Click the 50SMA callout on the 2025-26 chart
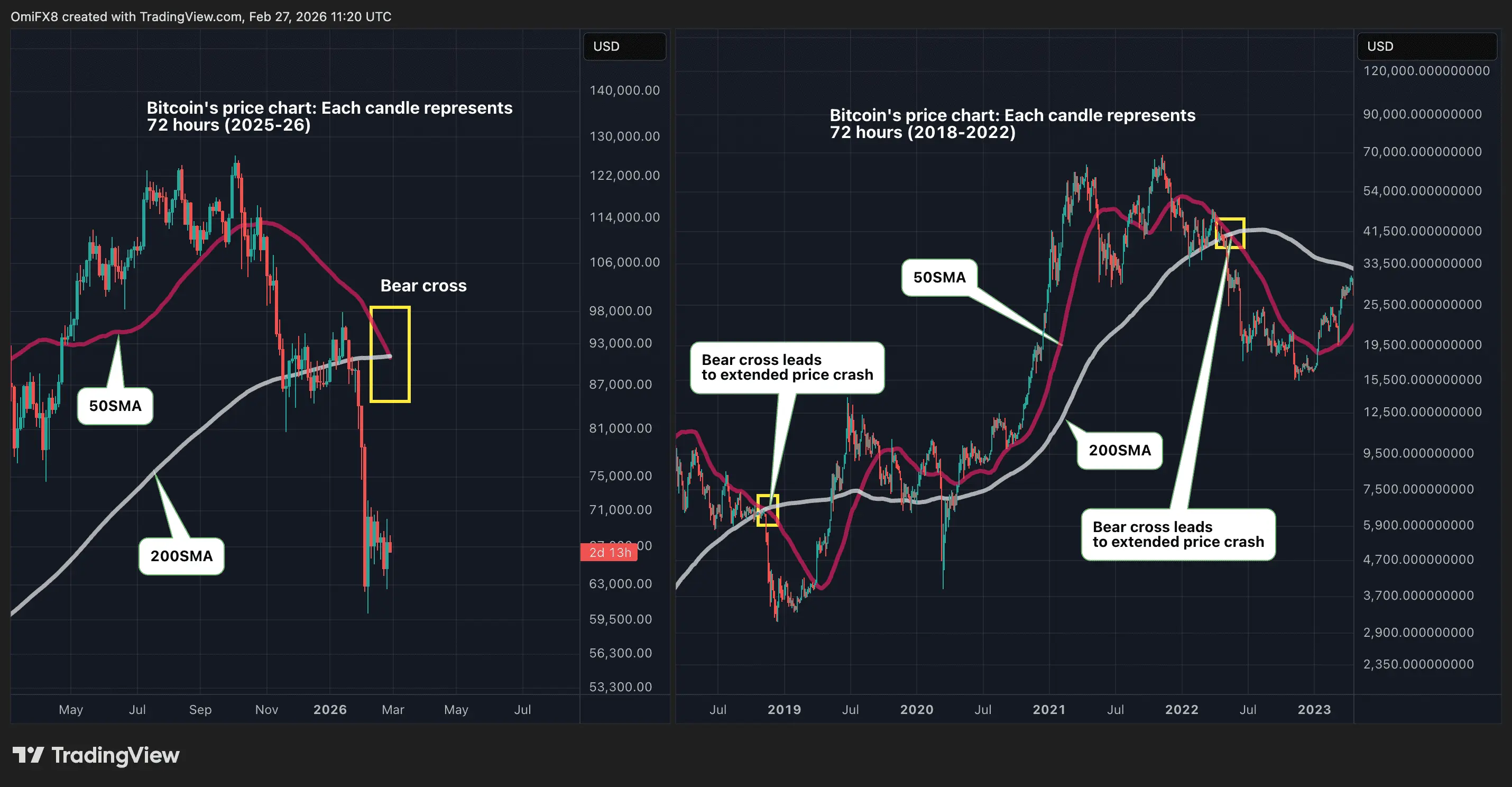The image size is (1512, 787). coord(115,406)
